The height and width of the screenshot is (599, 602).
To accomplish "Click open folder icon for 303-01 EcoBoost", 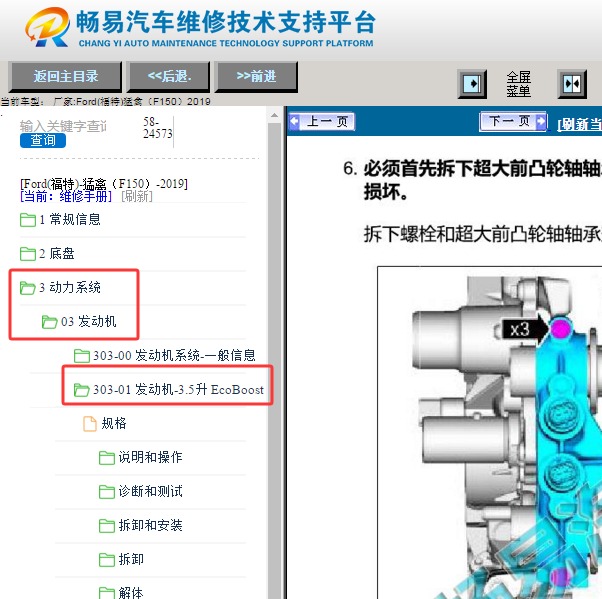I will coord(82,390).
